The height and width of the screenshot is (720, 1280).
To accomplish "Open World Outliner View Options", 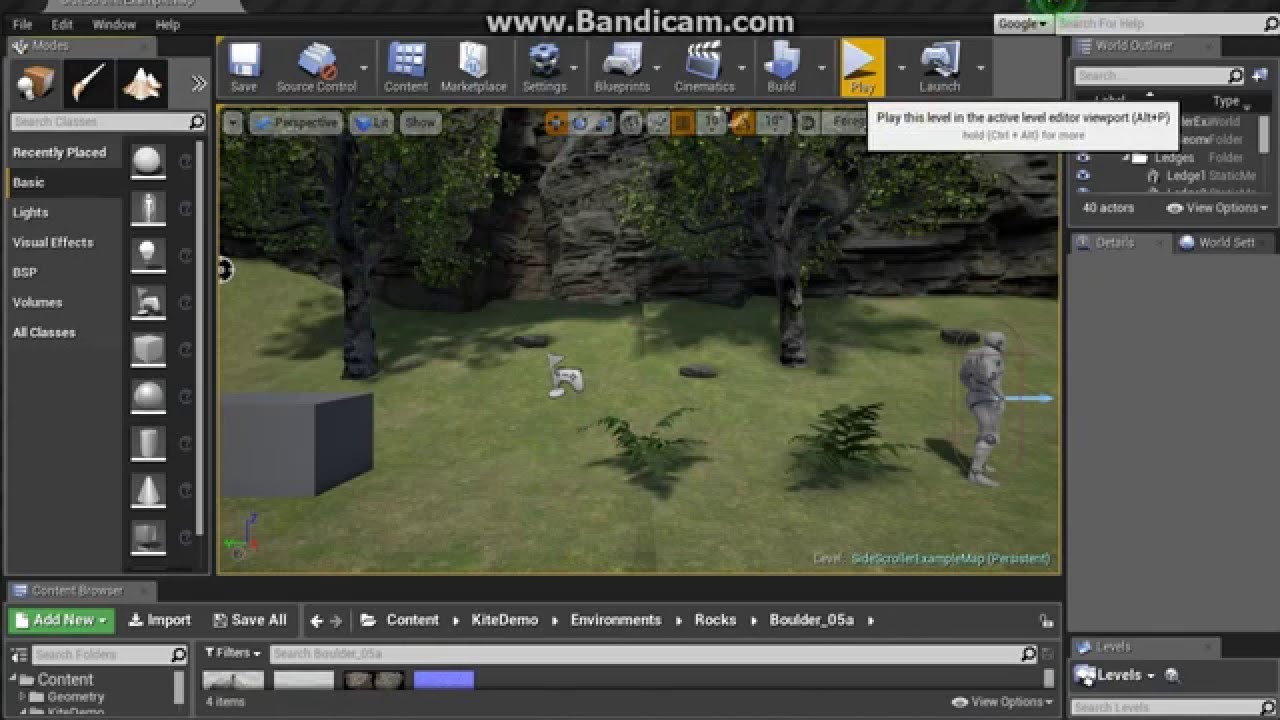I will [1217, 208].
